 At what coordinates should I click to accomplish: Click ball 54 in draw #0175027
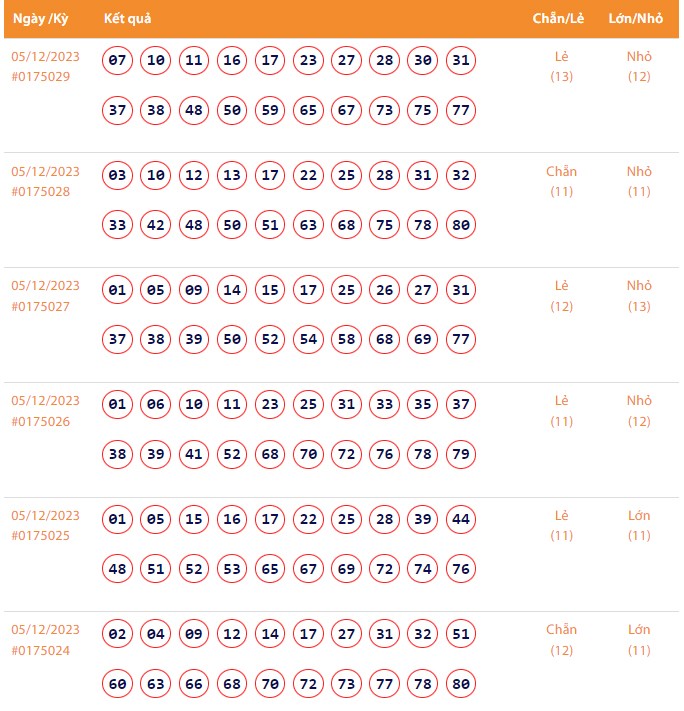[308, 340]
